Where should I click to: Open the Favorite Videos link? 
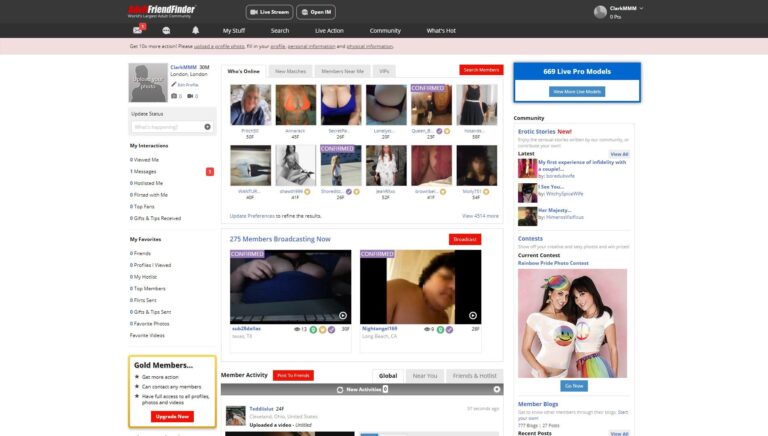point(147,336)
